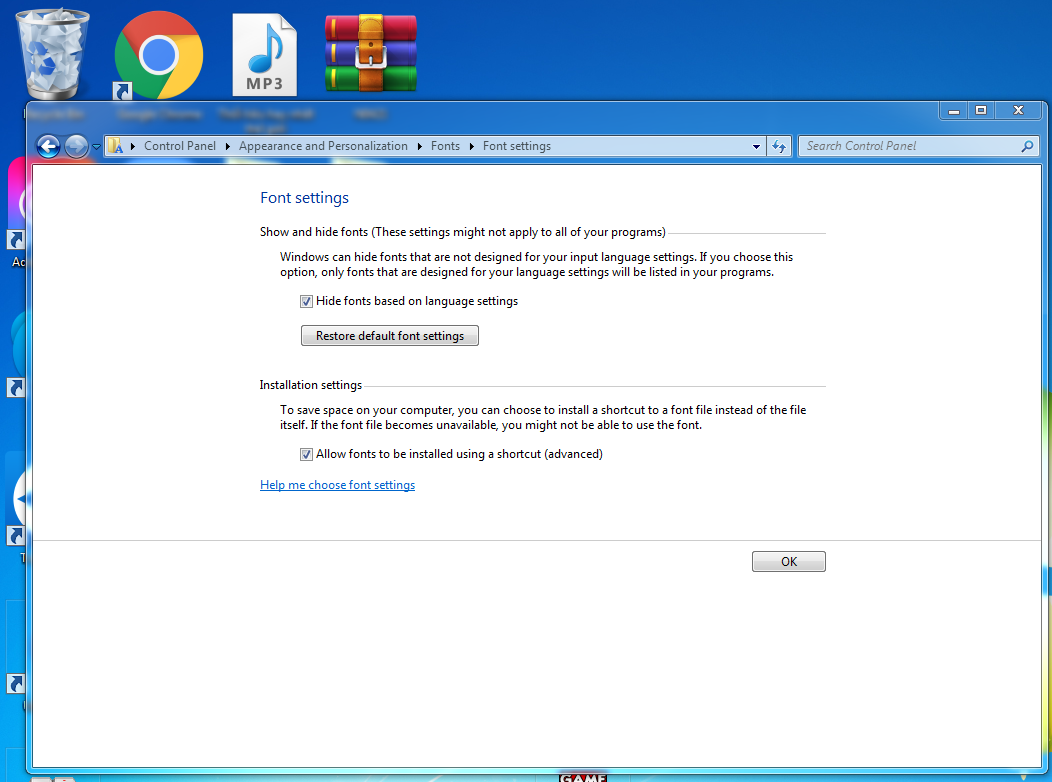The height and width of the screenshot is (782, 1052).
Task: Click the Back navigation arrow button
Action: tap(48, 146)
